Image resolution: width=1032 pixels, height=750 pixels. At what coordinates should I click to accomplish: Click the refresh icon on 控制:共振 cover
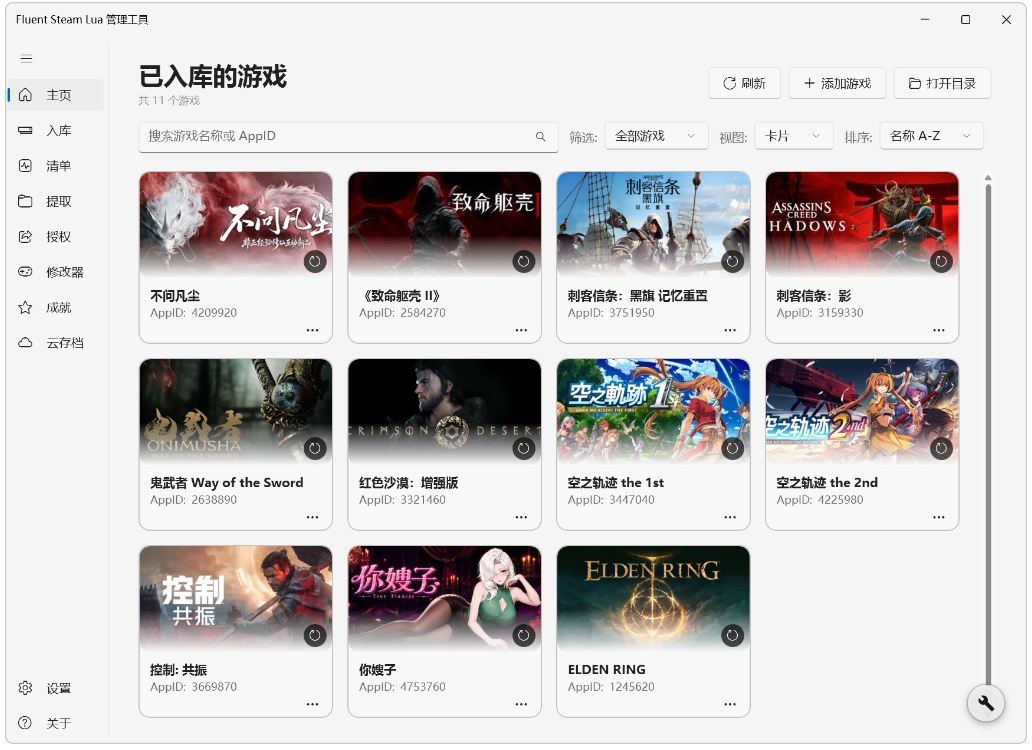(x=315, y=636)
